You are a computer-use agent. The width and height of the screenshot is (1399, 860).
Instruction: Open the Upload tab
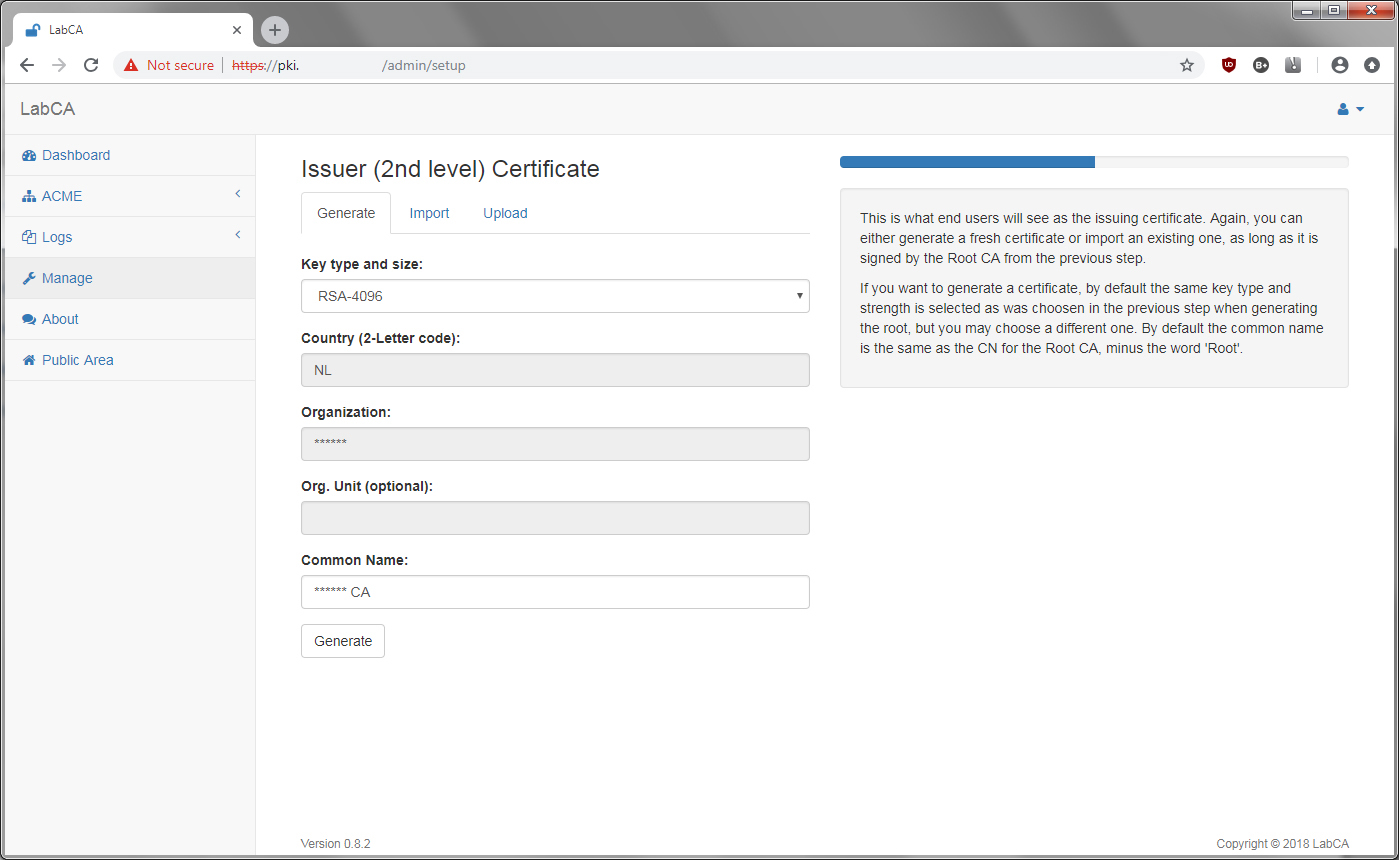(x=505, y=213)
